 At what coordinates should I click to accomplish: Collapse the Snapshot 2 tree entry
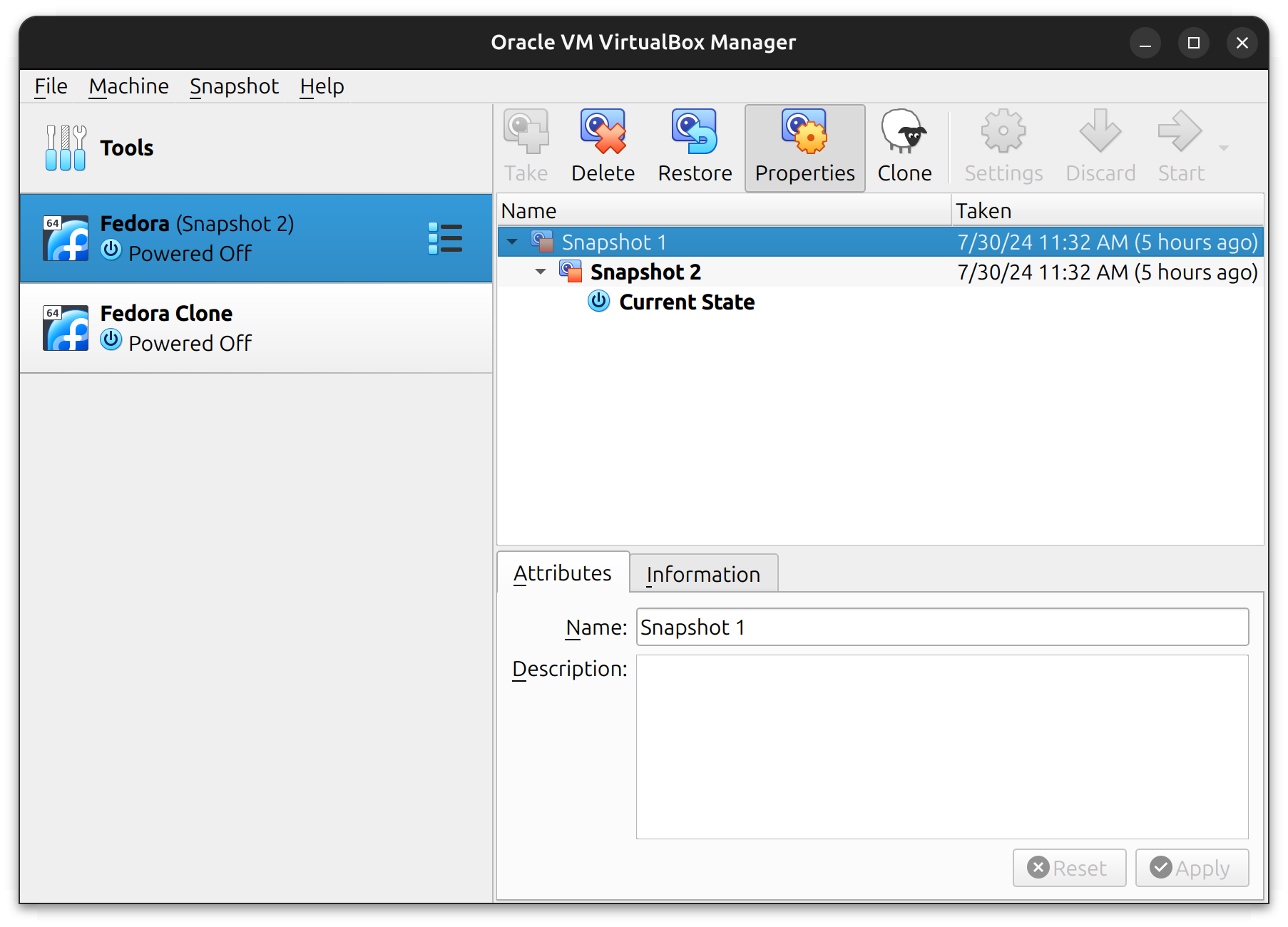540,272
